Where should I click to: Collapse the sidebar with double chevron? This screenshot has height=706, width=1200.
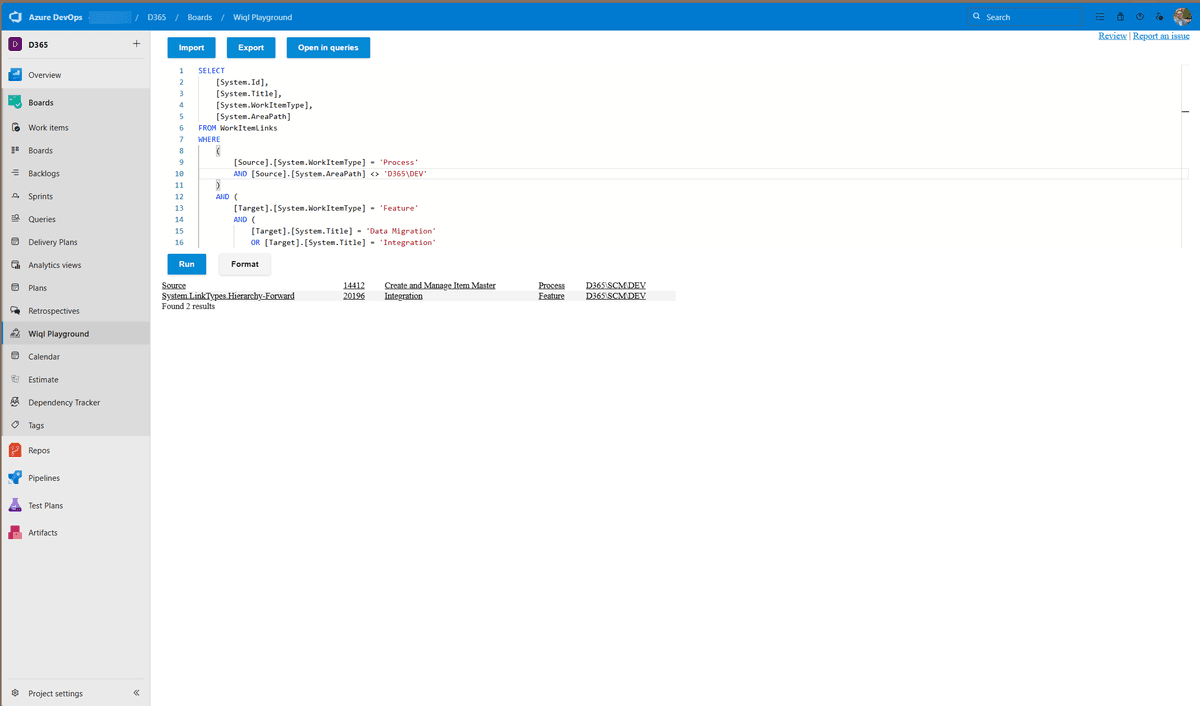pos(136,693)
